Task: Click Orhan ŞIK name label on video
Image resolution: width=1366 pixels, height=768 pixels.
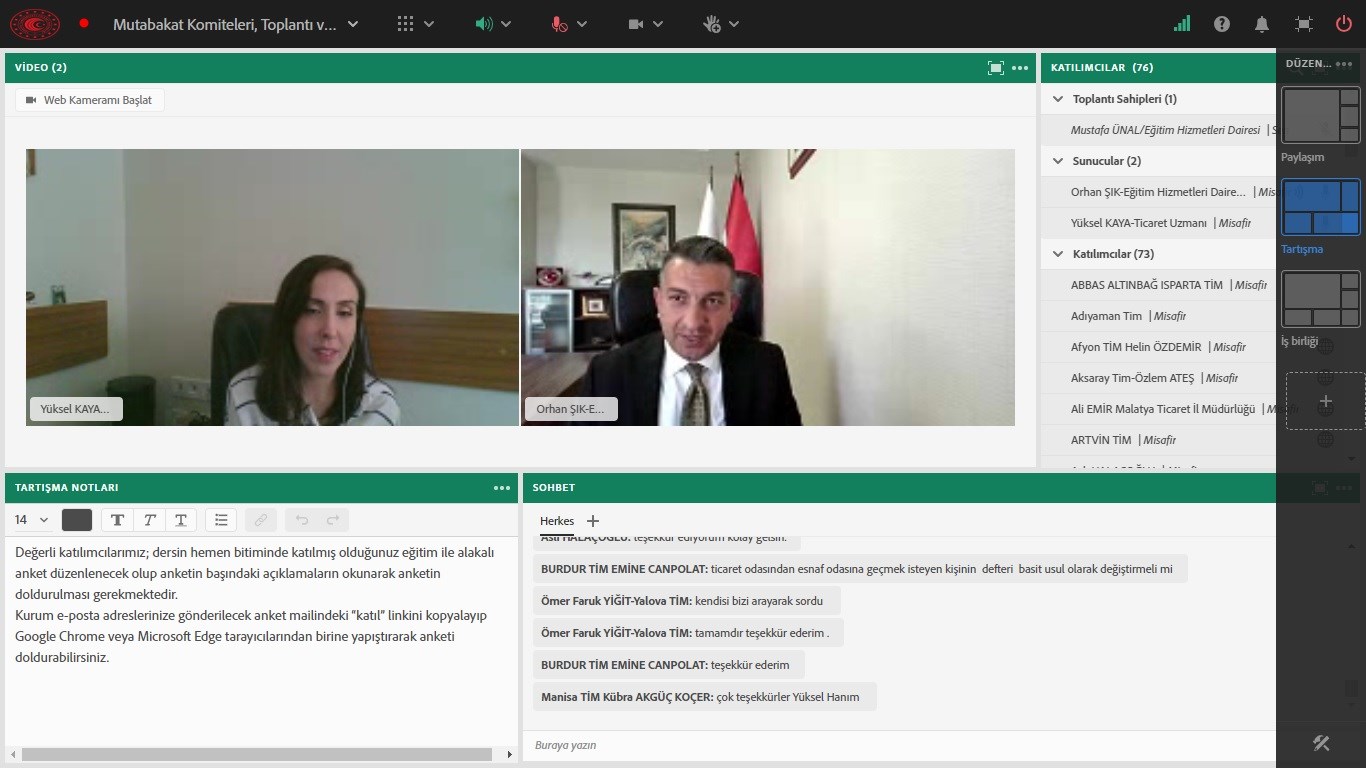Action: [571, 409]
